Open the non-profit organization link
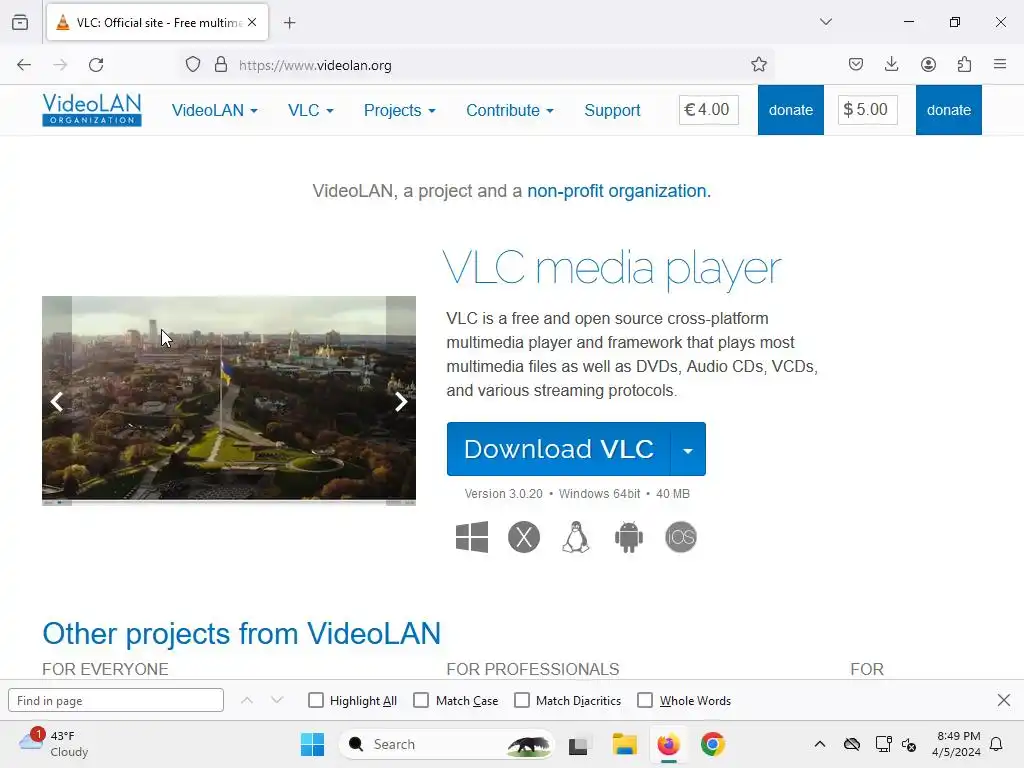Image resolution: width=1024 pixels, height=768 pixels. pos(618,191)
